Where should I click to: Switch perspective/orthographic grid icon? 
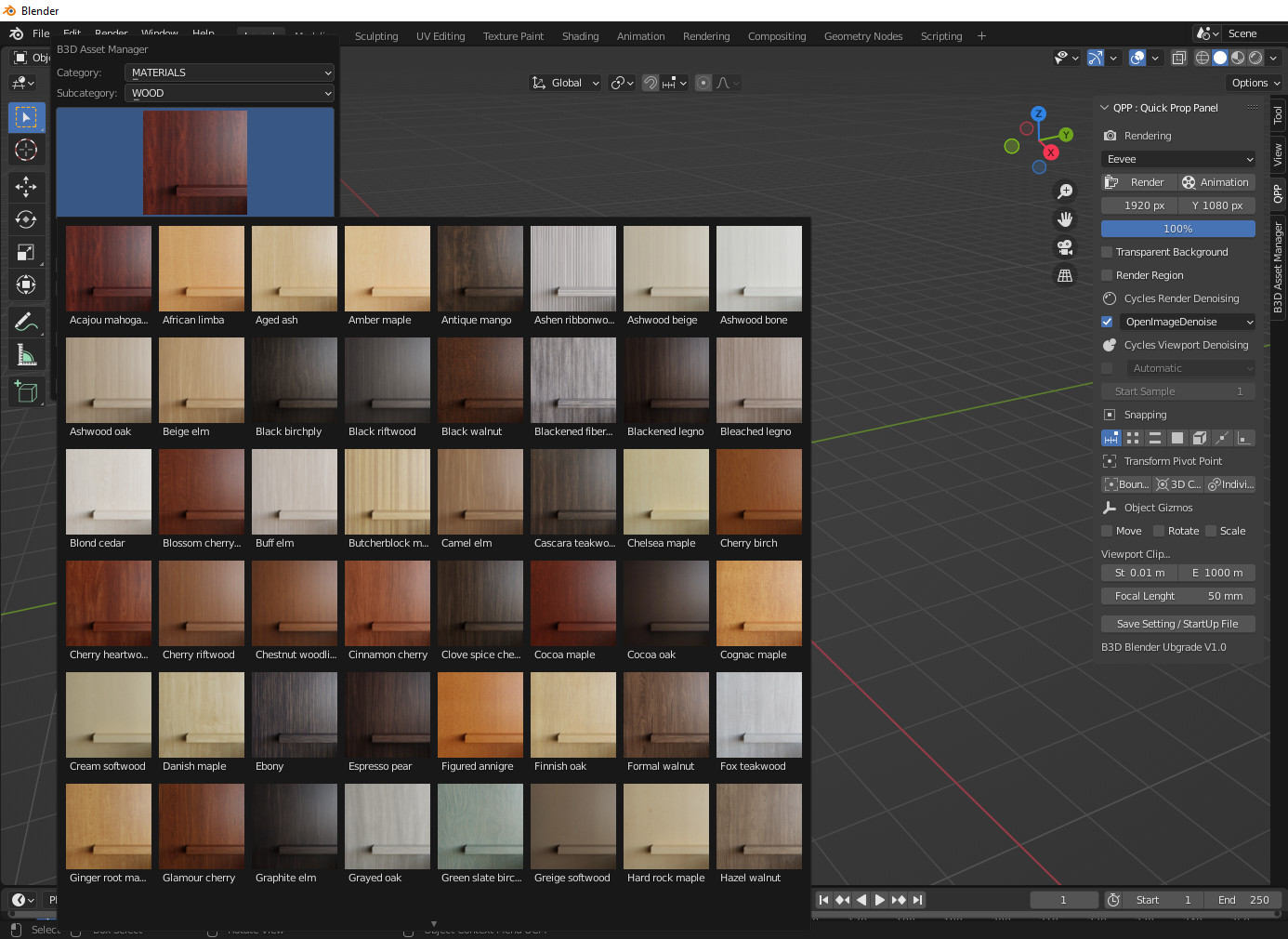click(1065, 275)
